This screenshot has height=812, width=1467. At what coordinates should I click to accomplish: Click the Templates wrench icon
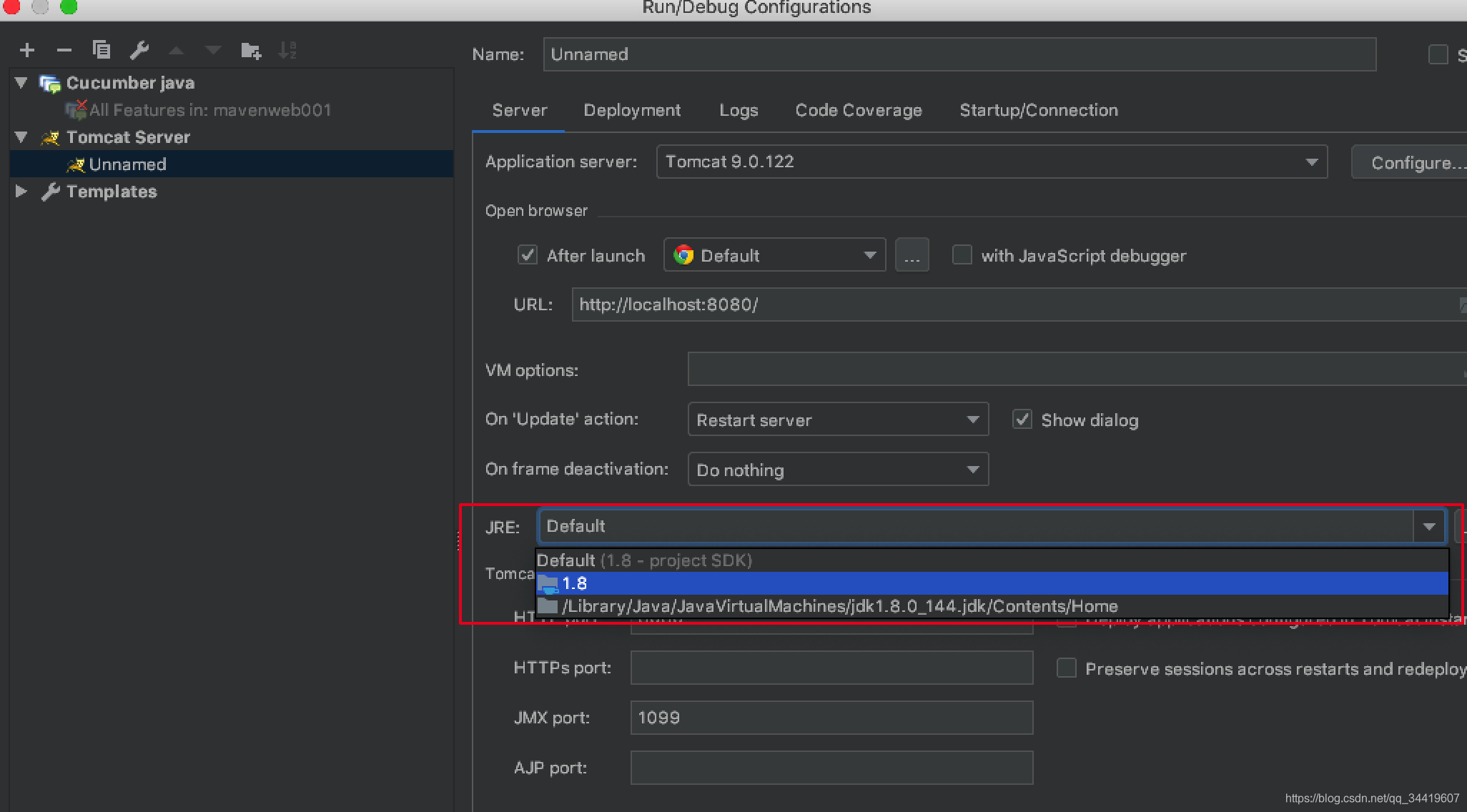point(50,192)
